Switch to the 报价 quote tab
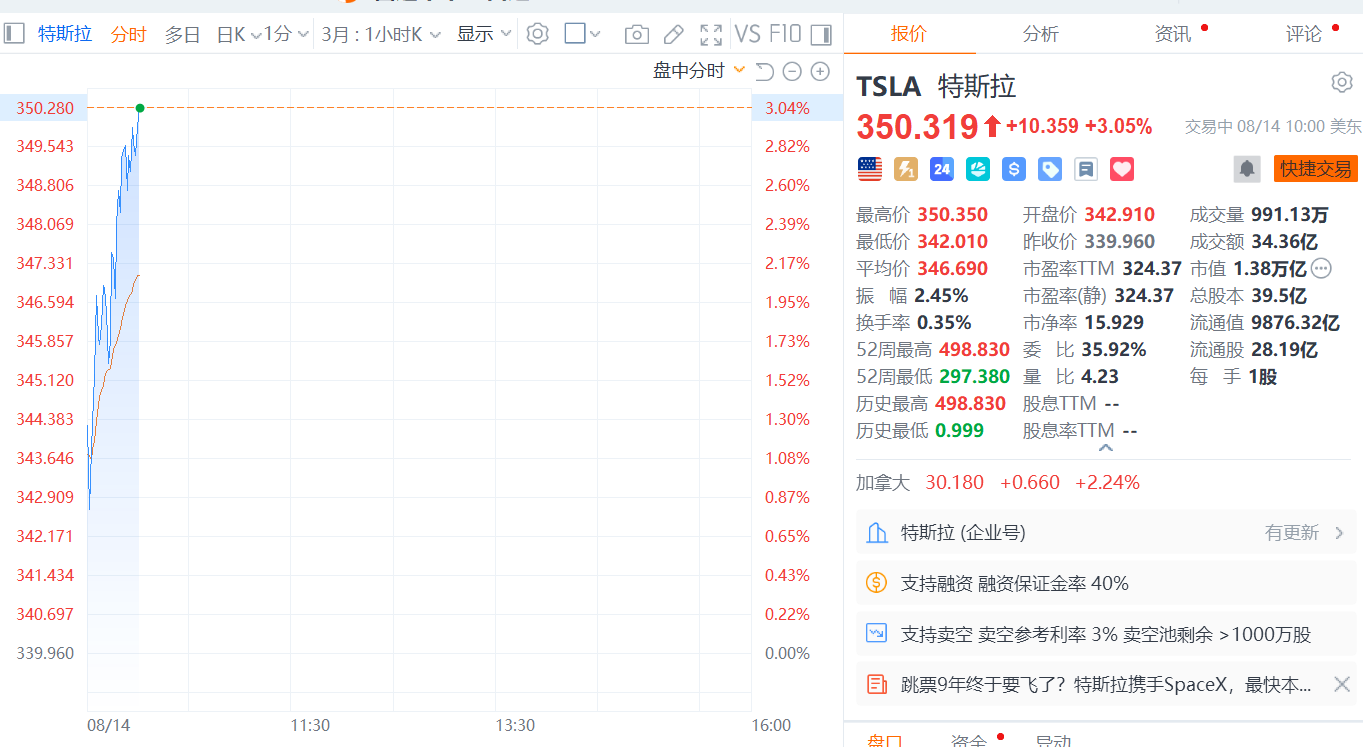 click(909, 33)
